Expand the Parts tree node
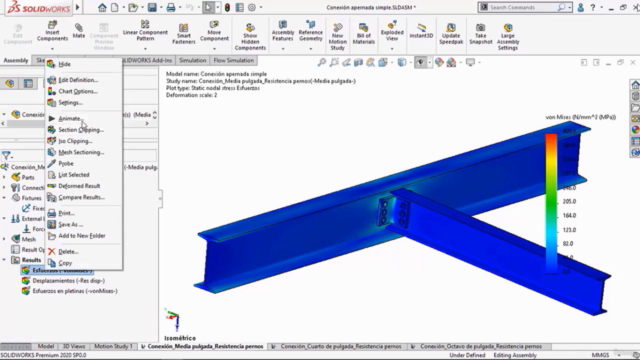 4,177
